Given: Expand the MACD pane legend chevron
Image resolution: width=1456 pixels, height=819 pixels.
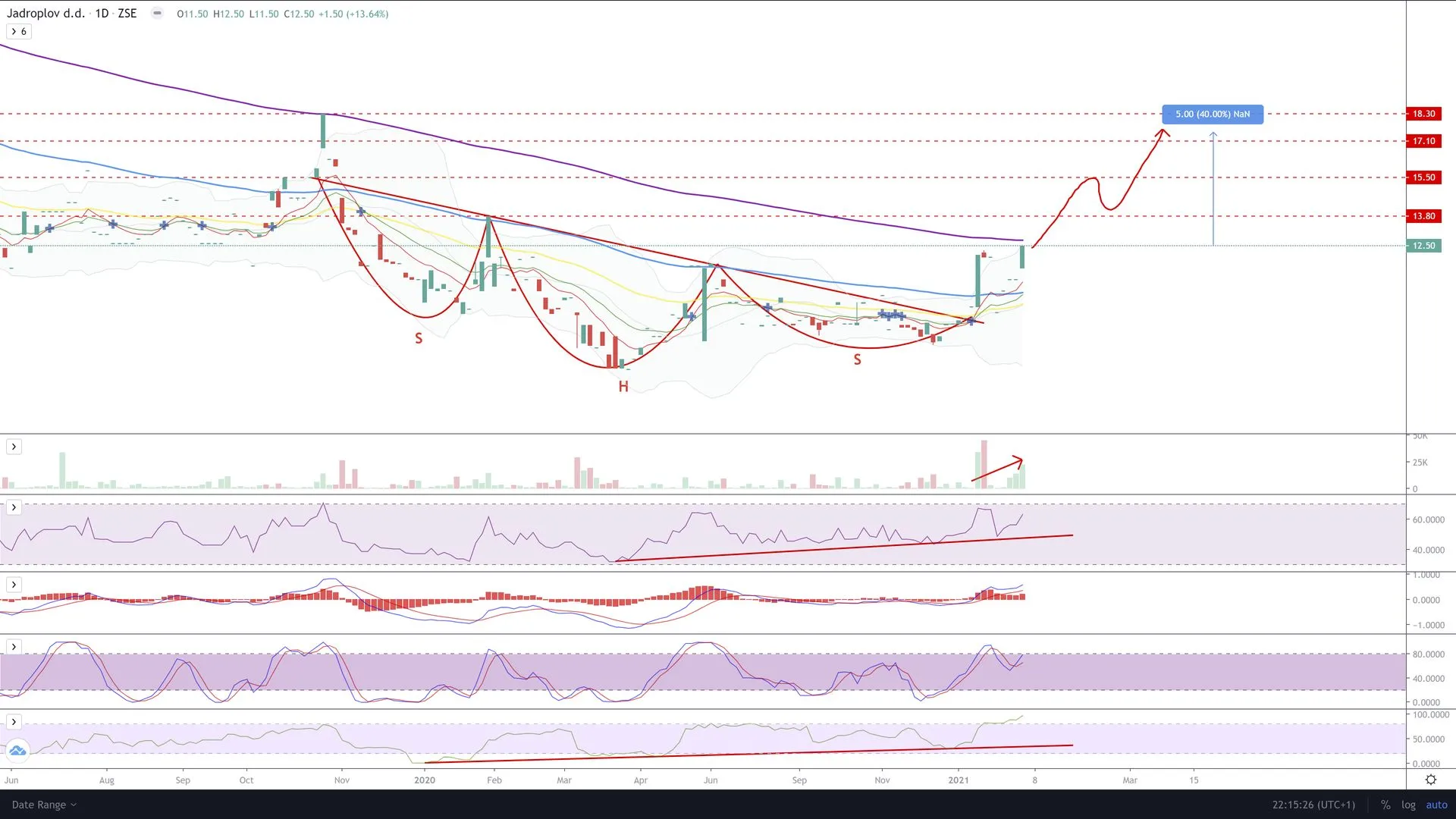Looking at the screenshot, I should (14, 585).
